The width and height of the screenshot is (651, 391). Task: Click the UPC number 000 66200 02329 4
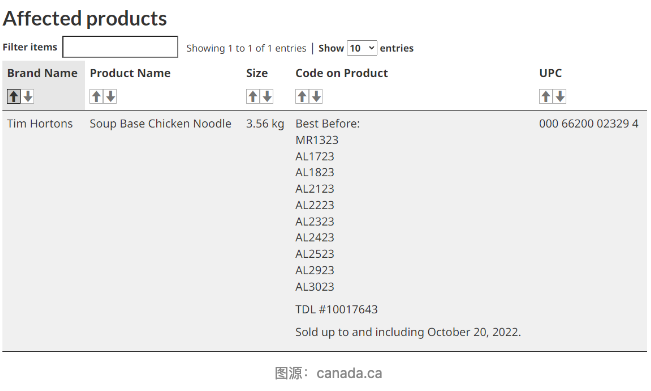pyautogui.click(x=589, y=124)
